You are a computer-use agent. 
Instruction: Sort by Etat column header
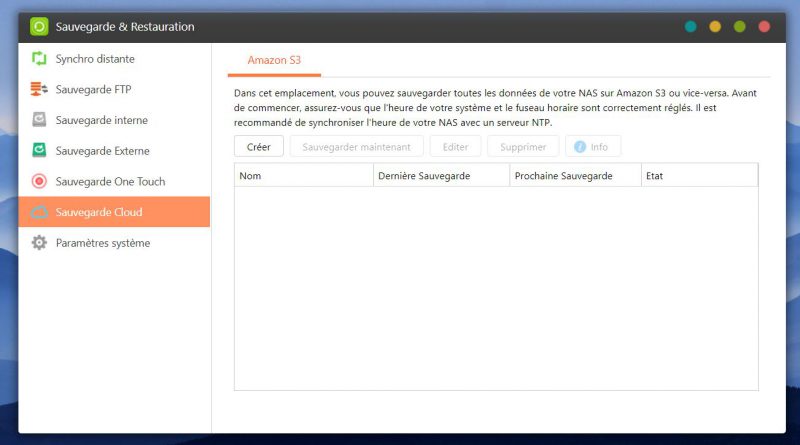click(699, 176)
